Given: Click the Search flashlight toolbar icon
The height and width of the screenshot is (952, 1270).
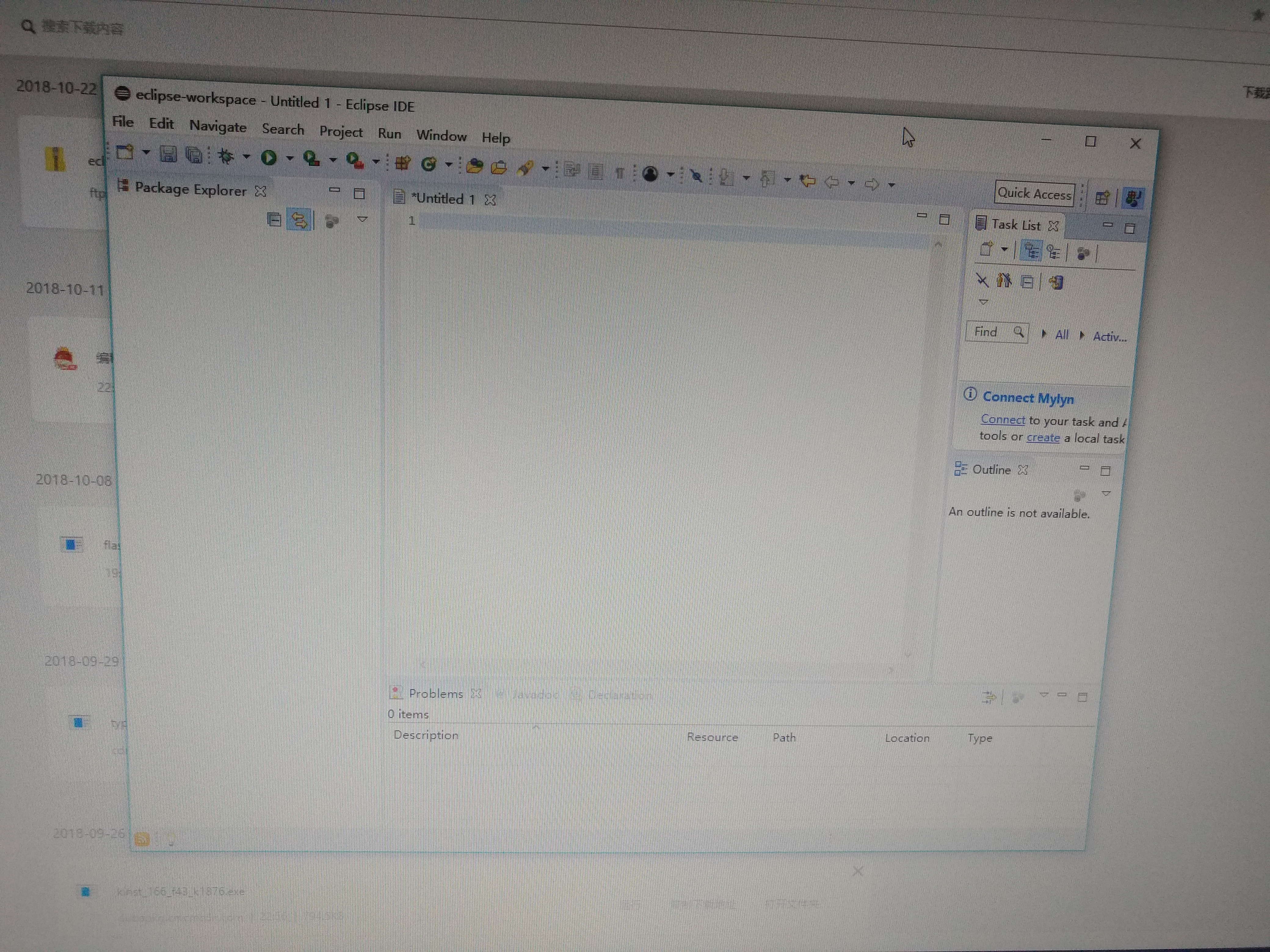Looking at the screenshot, I should [525, 168].
